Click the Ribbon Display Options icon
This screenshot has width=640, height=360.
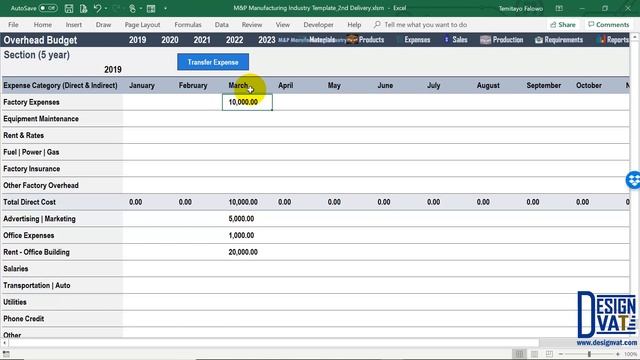pyautogui.click(x=559, y=8)
